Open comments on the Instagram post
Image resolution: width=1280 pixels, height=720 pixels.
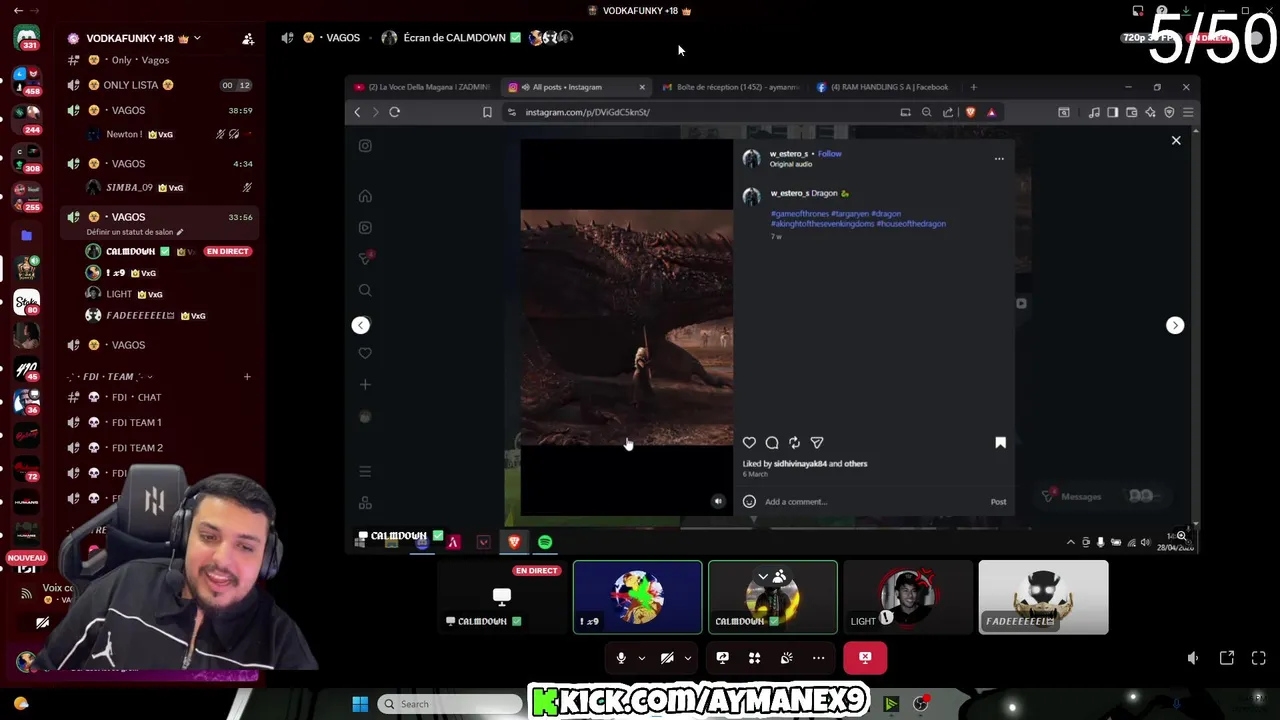coord(772,443)
